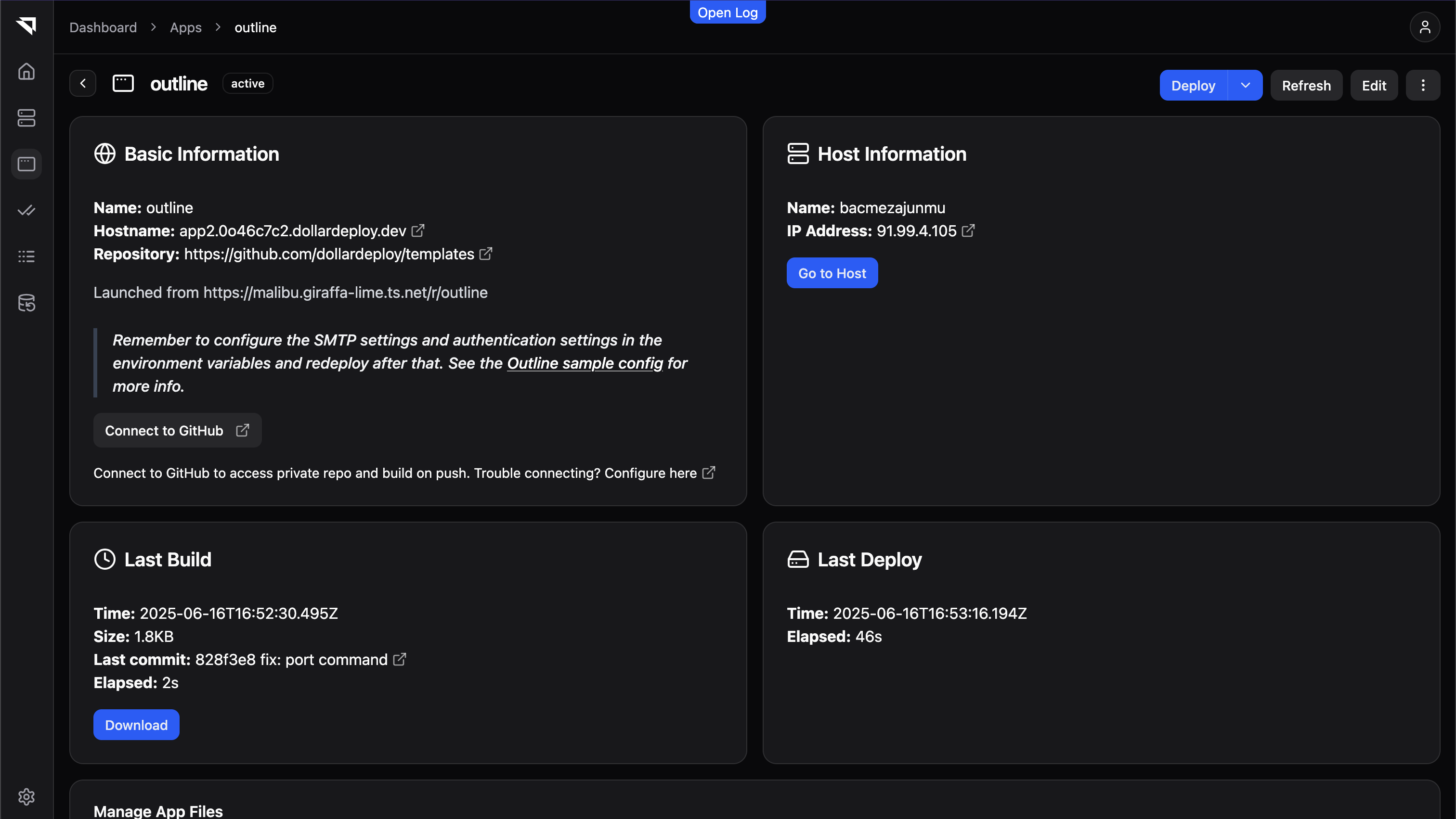The height and width of the screenshot is (819, 1456).
Task: Click the Size: 1.8KB value
Action: click(x=154, y=636)
